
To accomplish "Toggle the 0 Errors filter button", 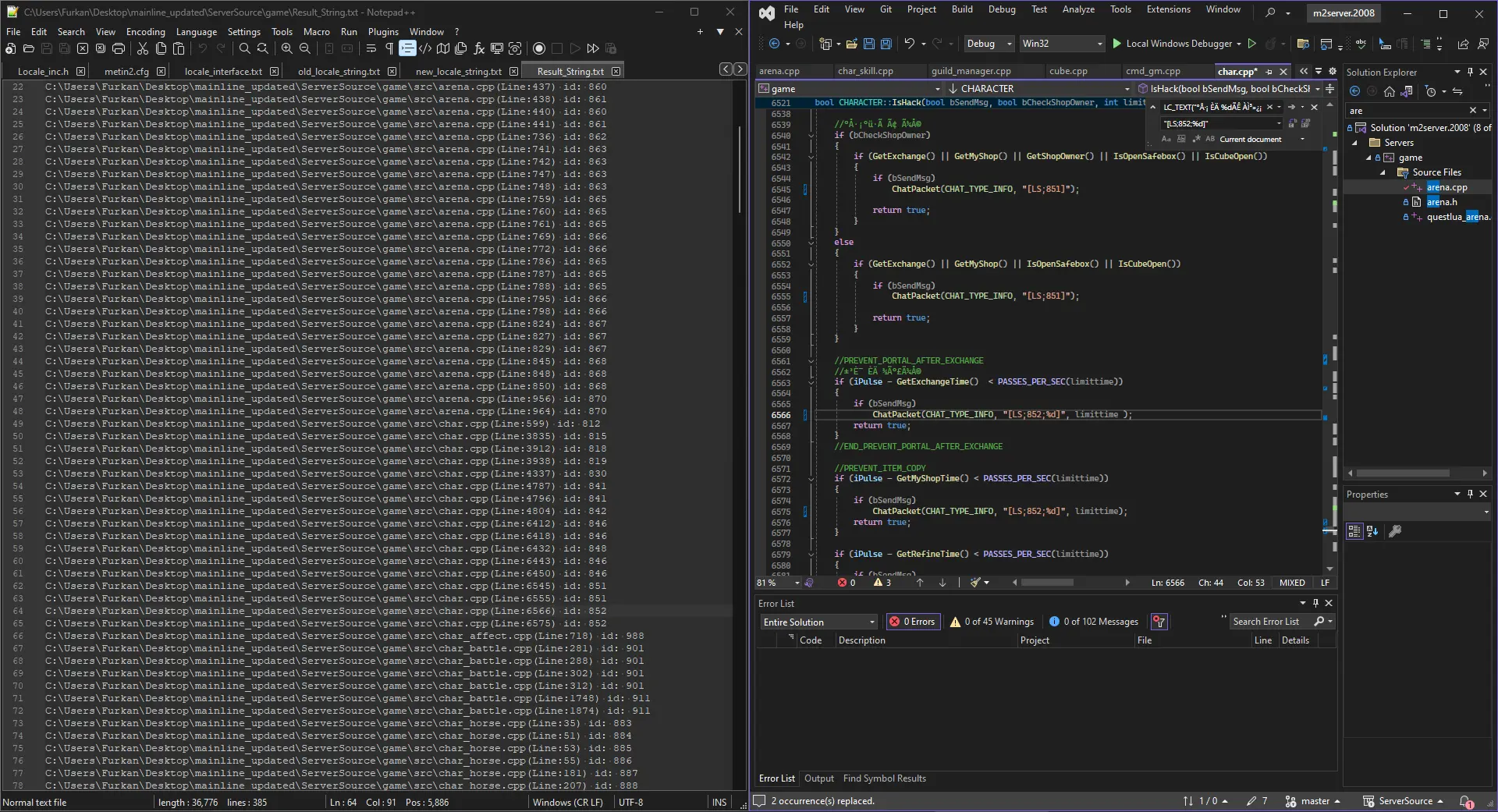I will pos(913,622).
